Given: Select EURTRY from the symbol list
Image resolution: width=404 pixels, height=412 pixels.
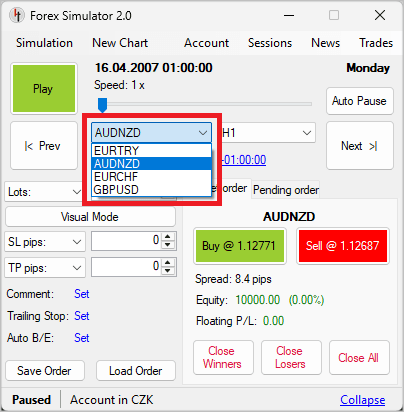Looking at the screenshot, I should coord(152,151).
